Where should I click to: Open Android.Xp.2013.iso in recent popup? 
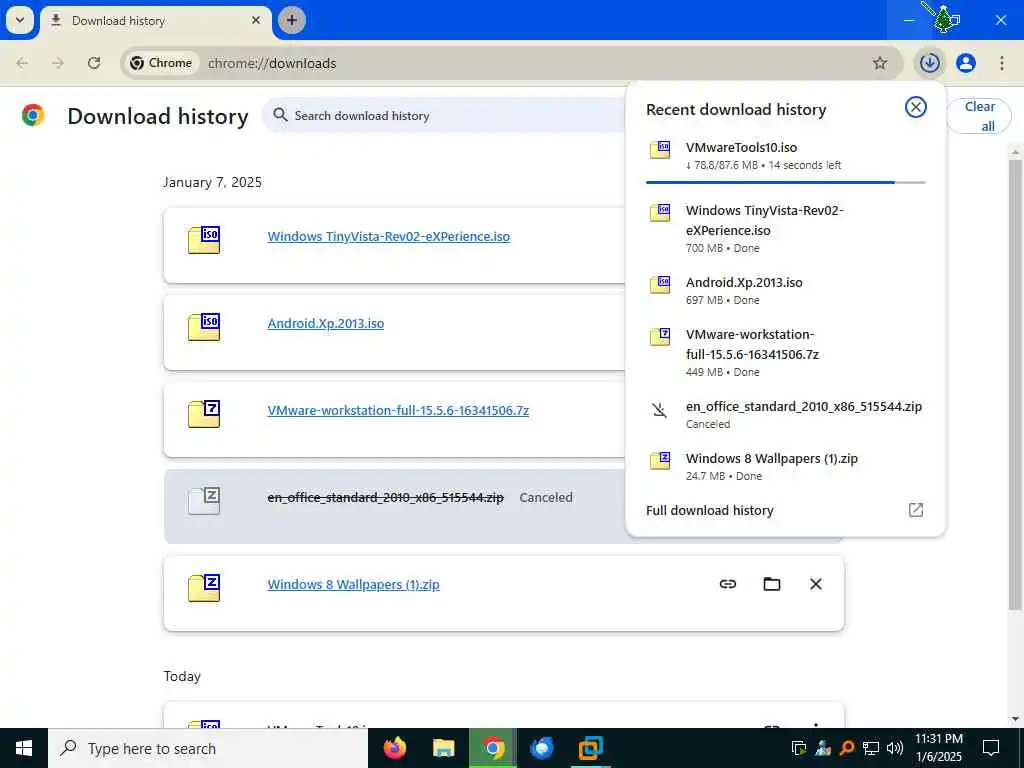tap(785, 291)
